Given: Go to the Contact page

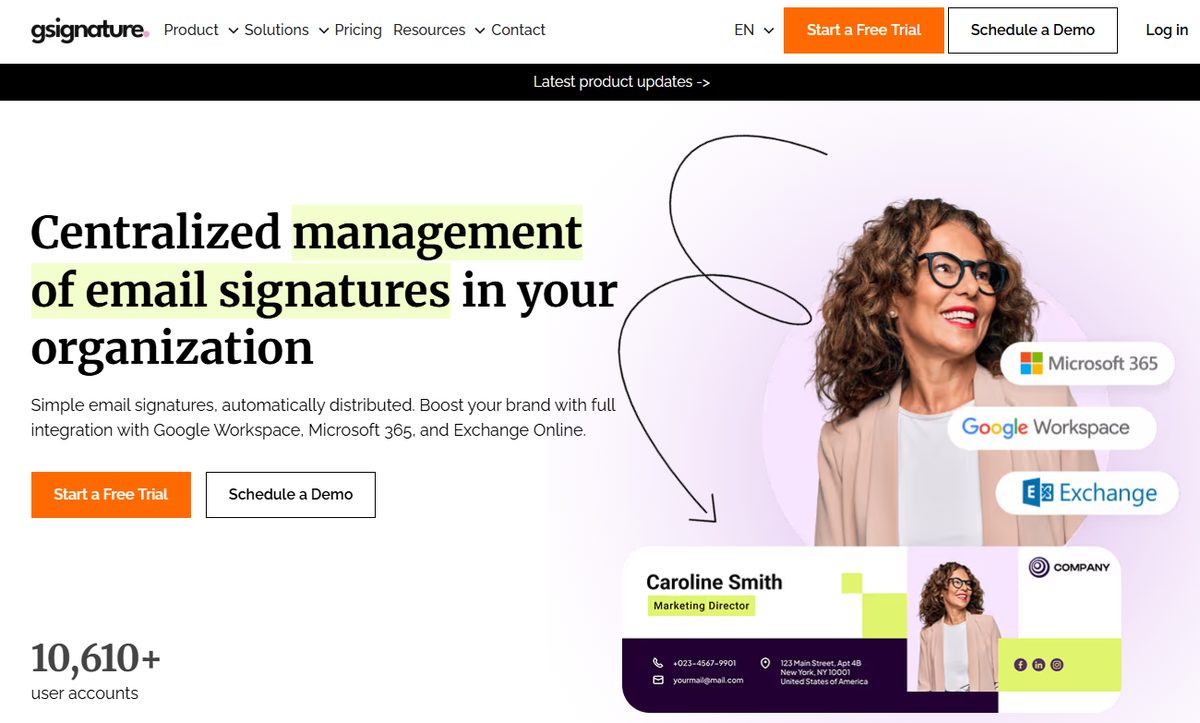Looking at the screenshot, I should tap(518, 30).
